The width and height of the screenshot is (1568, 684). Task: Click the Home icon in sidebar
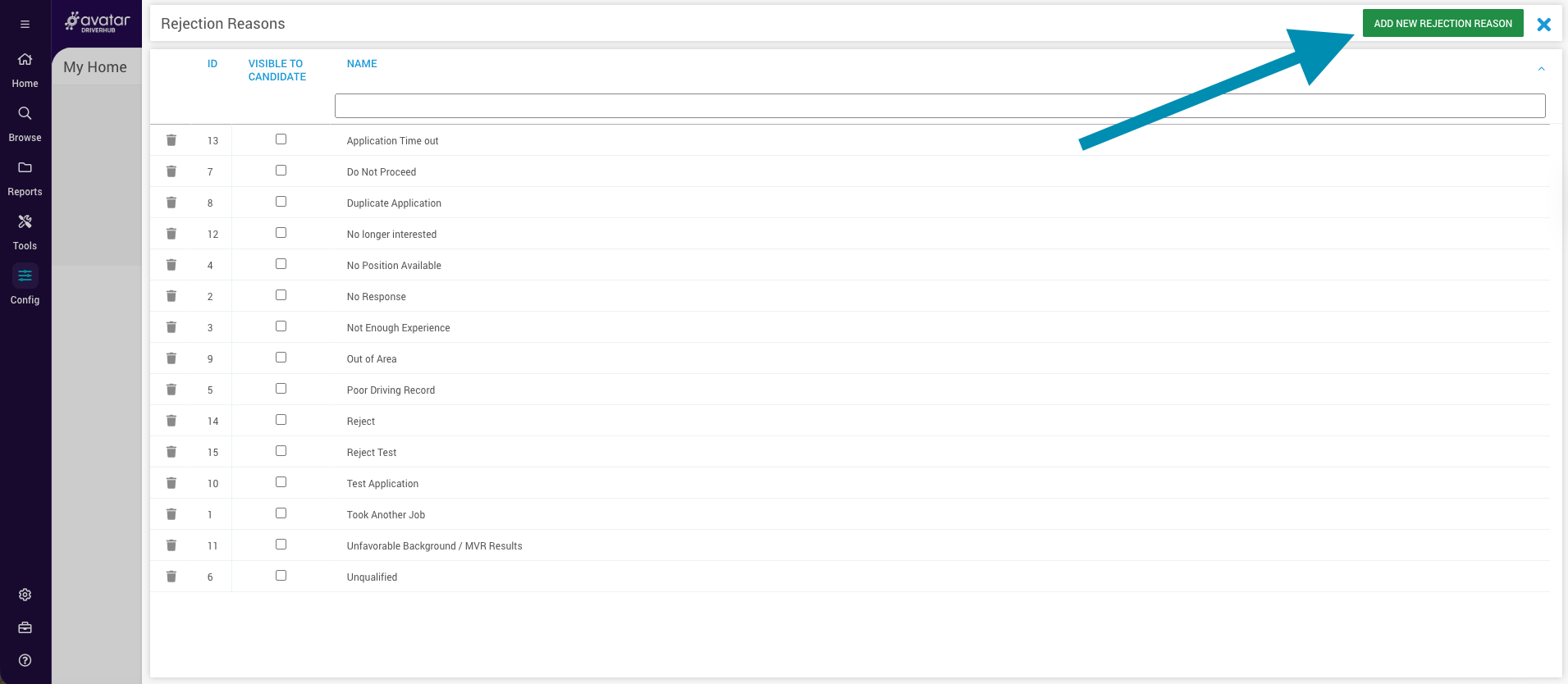click(25, 60)
